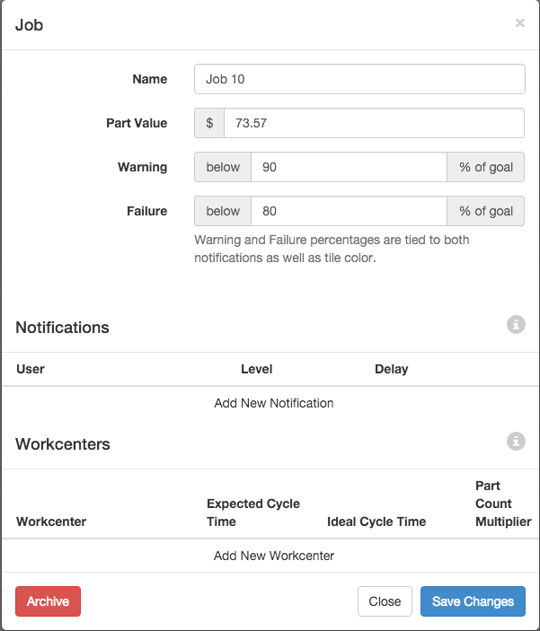Click the Failure '% of goal' addon
The height and width of the screenshot is (631, 540).
point(486,211)
